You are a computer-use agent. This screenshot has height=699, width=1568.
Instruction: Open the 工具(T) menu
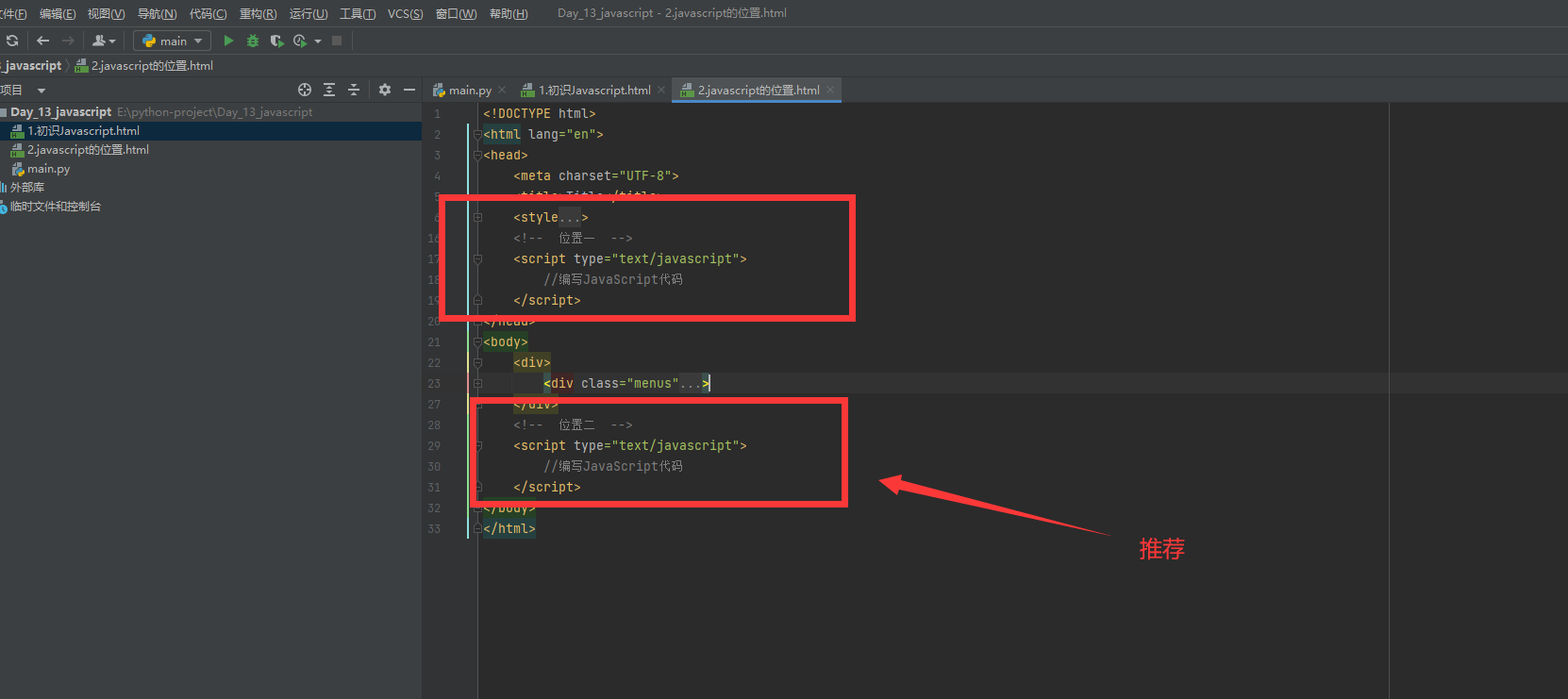tap(358, 13)
